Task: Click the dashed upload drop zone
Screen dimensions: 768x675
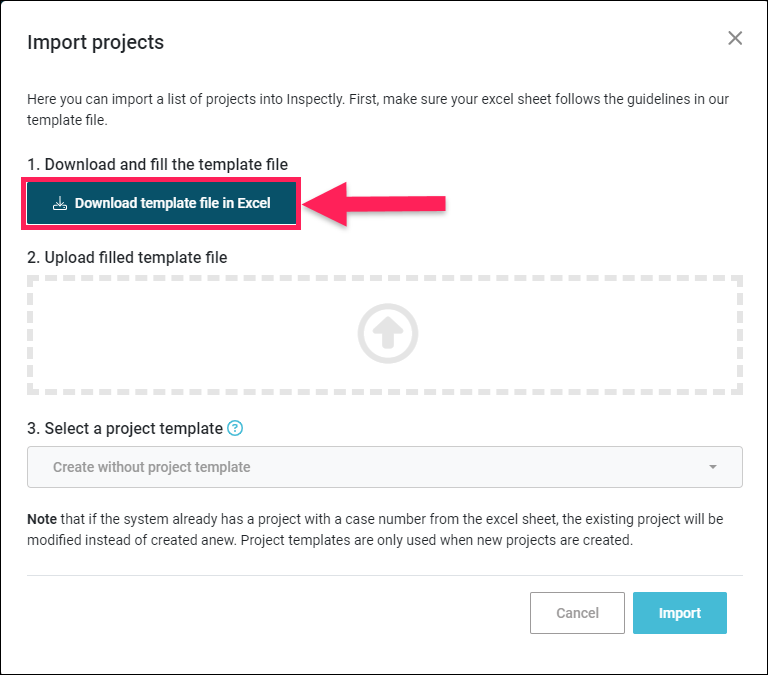Action: tap(384, 335)
